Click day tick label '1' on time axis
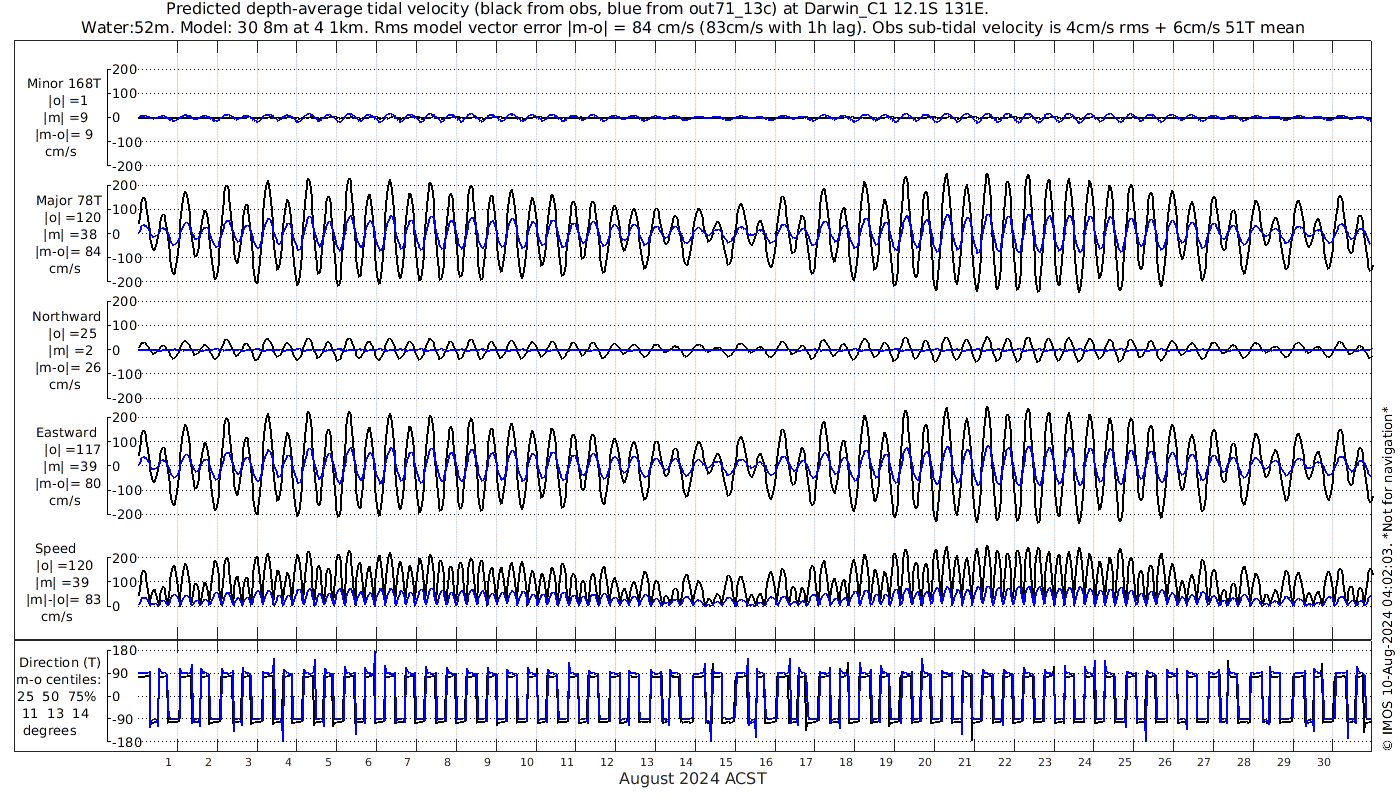 [168, 762]
